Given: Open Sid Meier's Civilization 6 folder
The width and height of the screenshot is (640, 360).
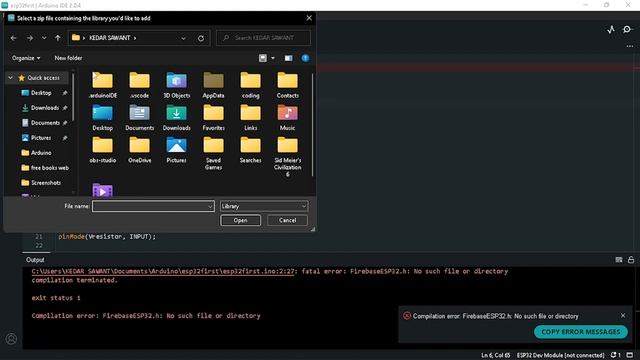Looking at the screenshot, I should coord(287,157).
